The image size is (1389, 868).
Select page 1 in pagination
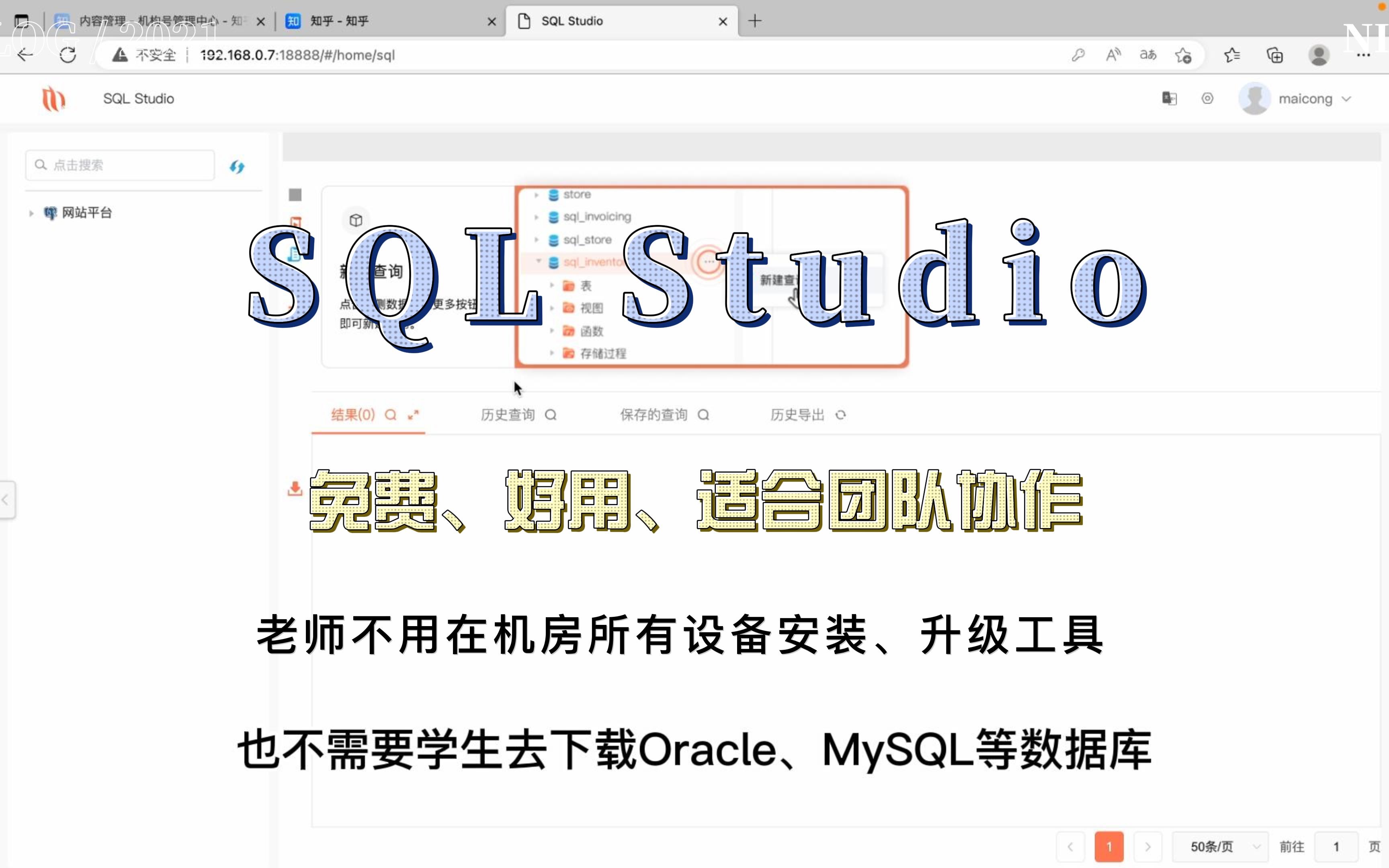tap(1109, 846)
